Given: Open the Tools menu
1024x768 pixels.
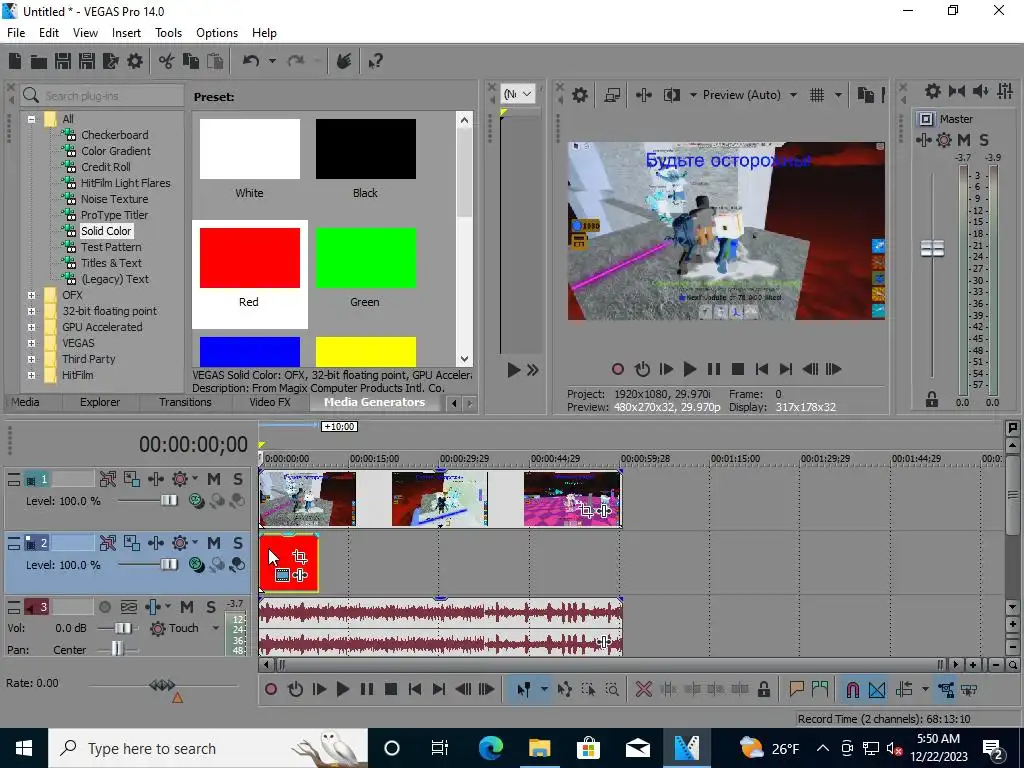Looking at the screenshot, I should coord(168,33).
